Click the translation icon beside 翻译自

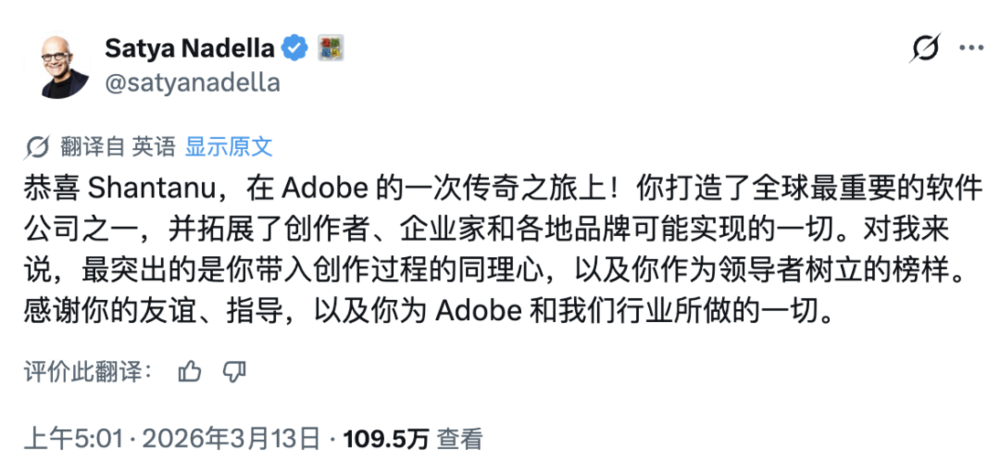pos(37,147)
